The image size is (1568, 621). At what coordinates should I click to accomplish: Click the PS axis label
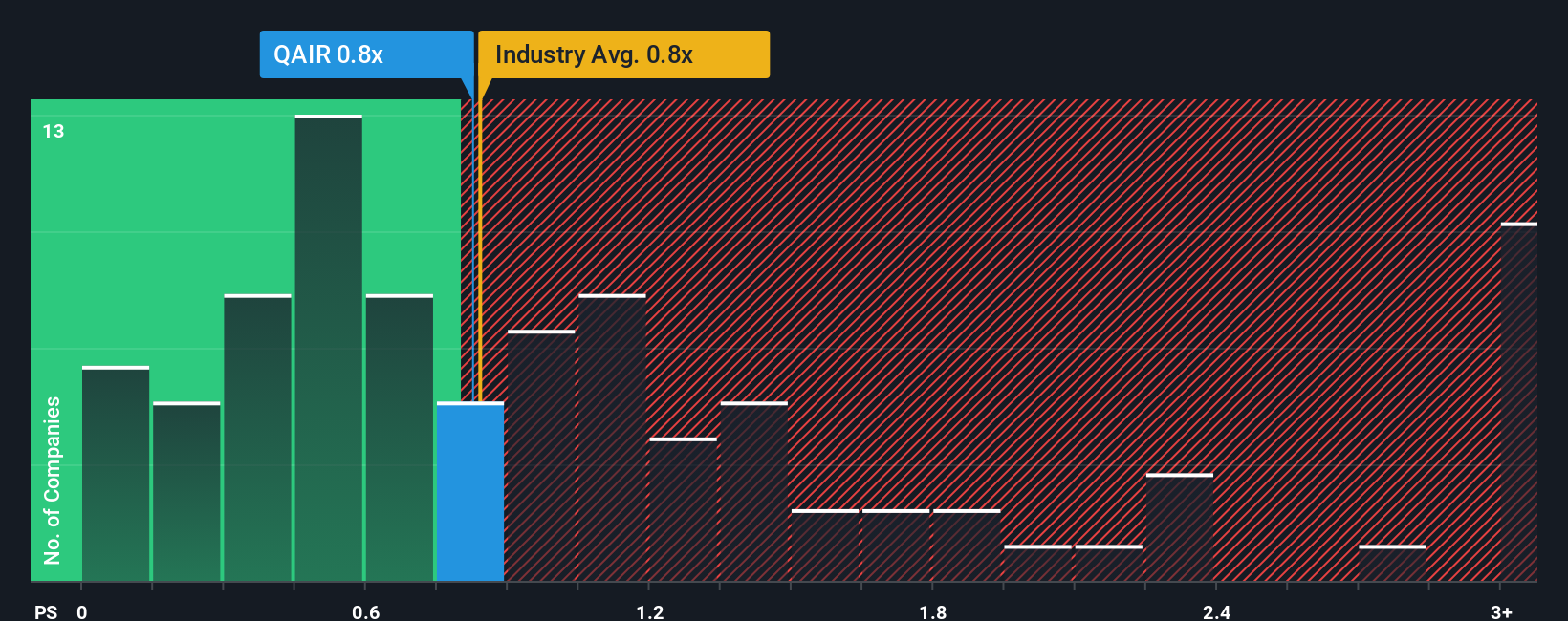click(x=46, y=611)
